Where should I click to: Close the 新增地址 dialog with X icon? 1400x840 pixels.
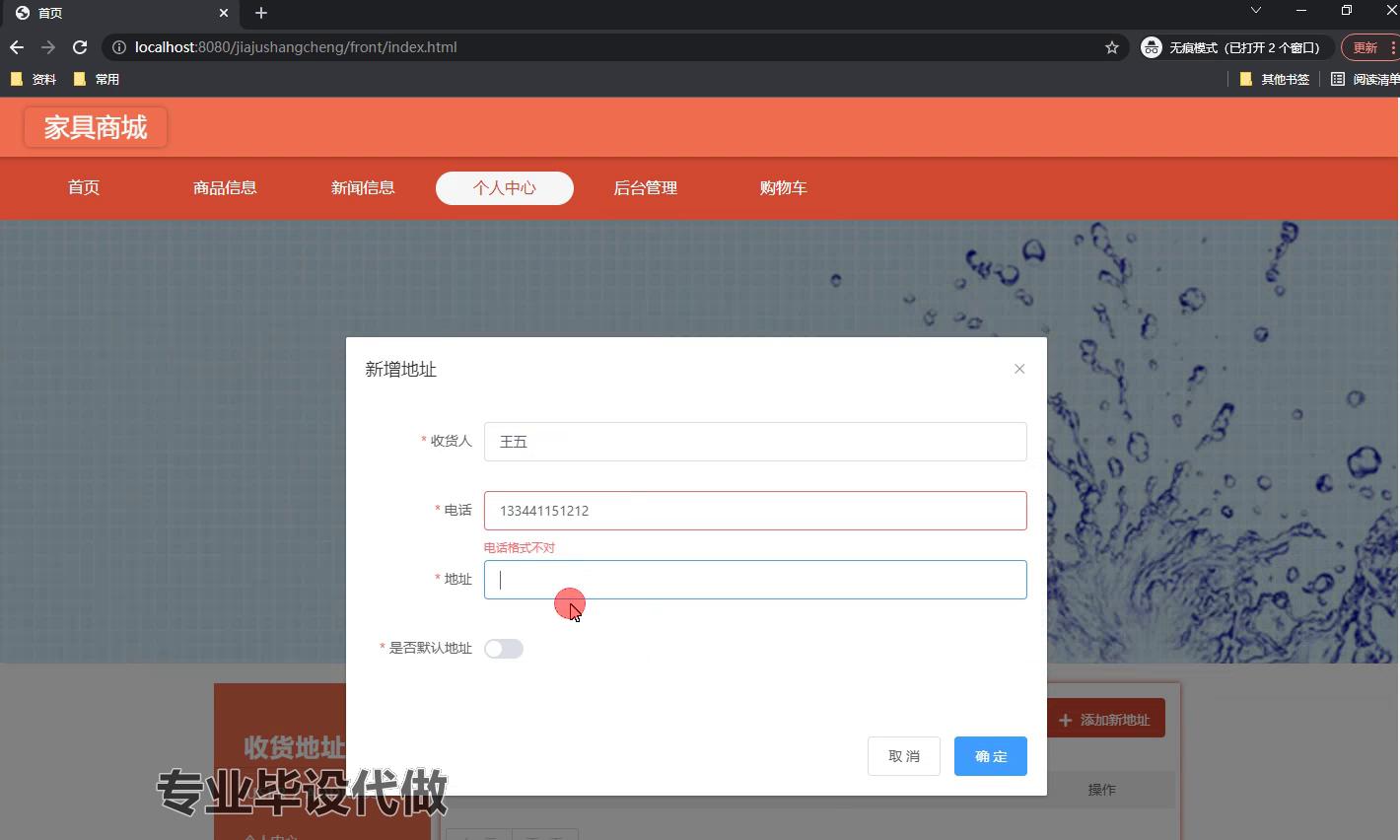[1019, 369]
